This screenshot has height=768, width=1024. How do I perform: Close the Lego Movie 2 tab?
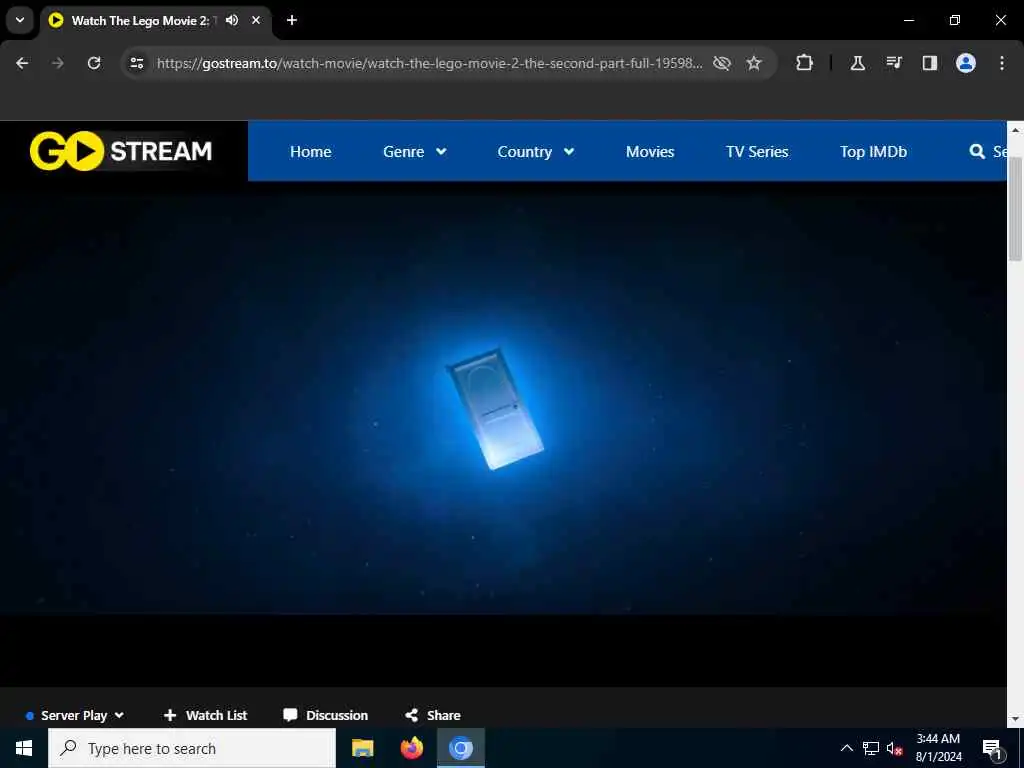[256, 20]
